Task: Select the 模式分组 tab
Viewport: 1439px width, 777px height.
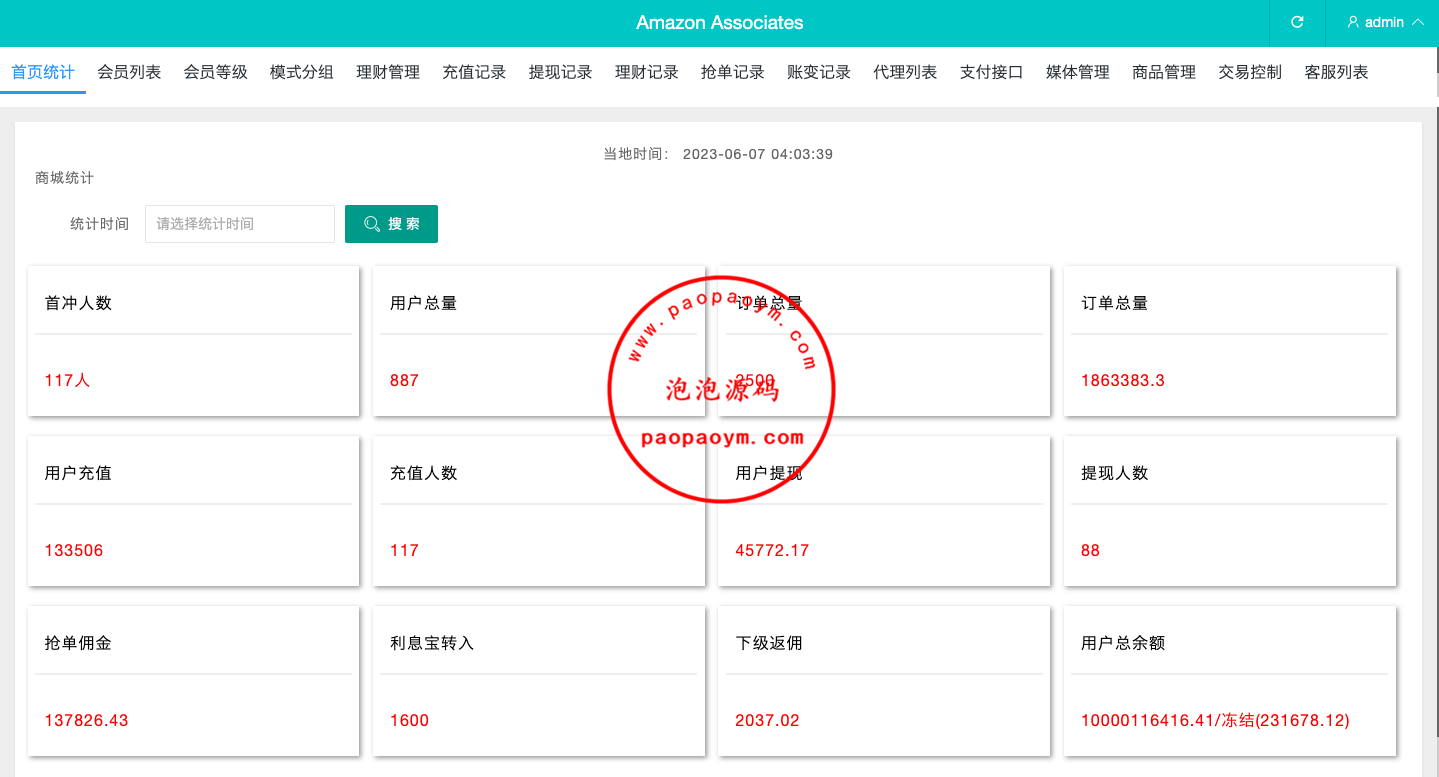Action: click(301, 72)
